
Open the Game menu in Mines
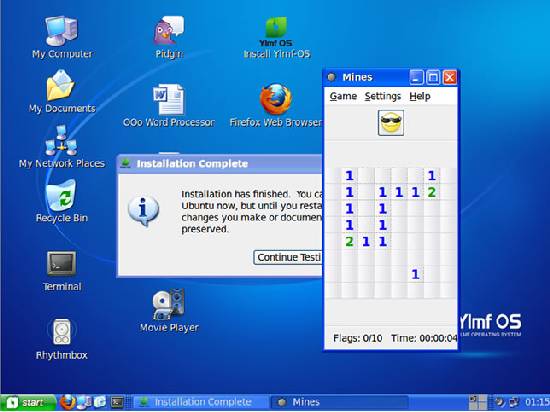(343, 96)
